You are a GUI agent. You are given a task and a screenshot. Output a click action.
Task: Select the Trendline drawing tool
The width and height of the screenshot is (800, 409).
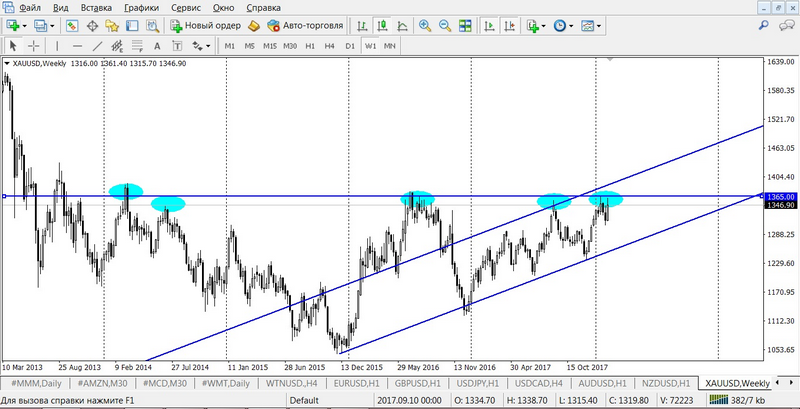(x=98, y=45)
